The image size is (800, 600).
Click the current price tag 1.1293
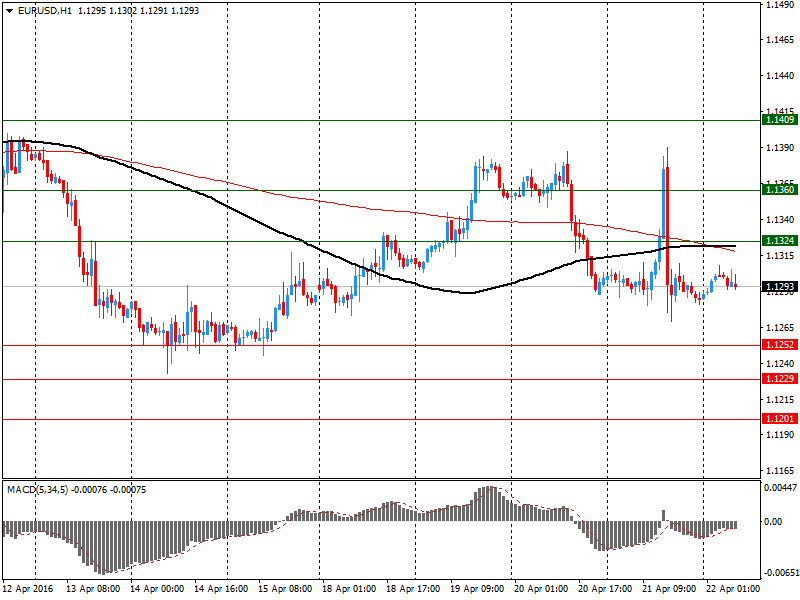pos(780,287)
